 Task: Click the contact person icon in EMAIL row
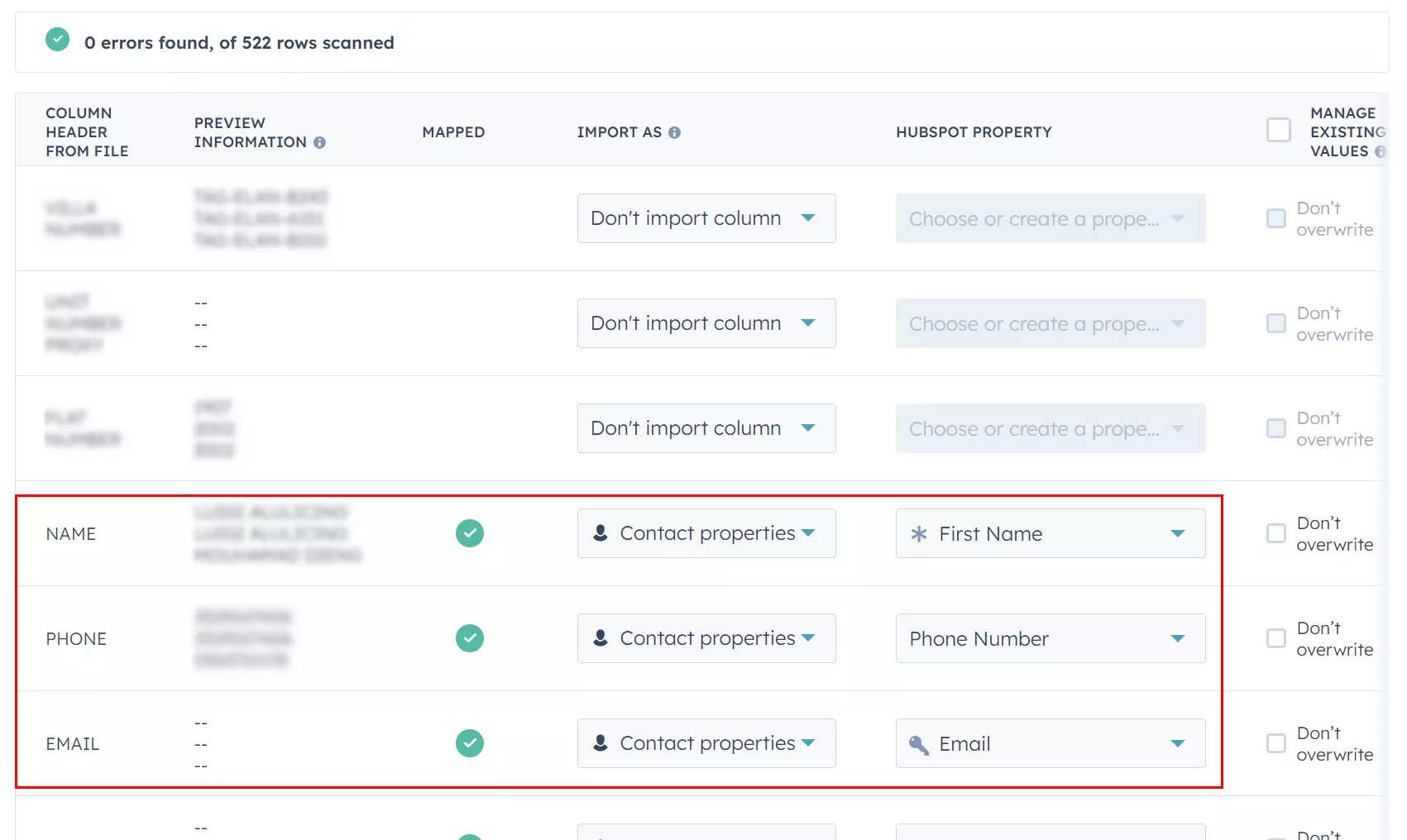tap(601, 743)
